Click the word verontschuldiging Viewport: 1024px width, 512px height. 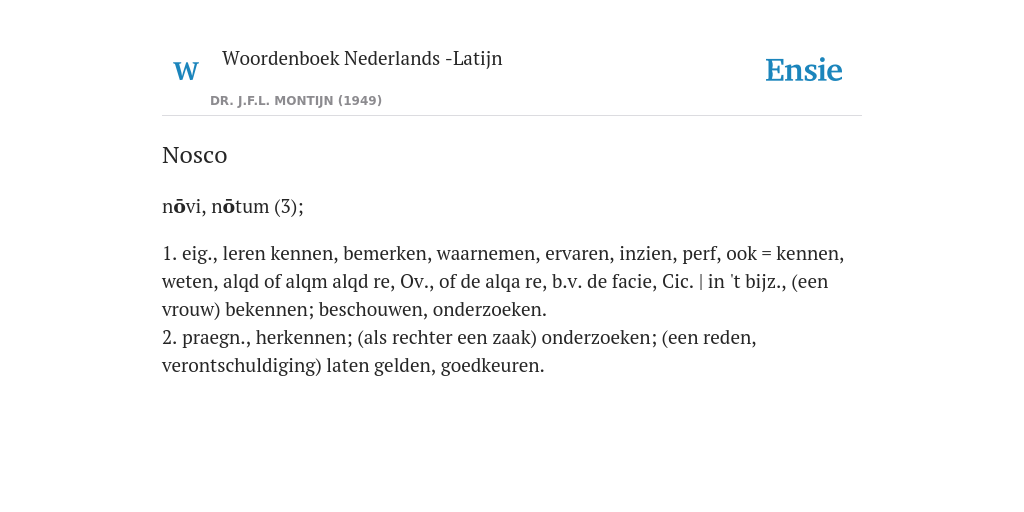[242, 366]
